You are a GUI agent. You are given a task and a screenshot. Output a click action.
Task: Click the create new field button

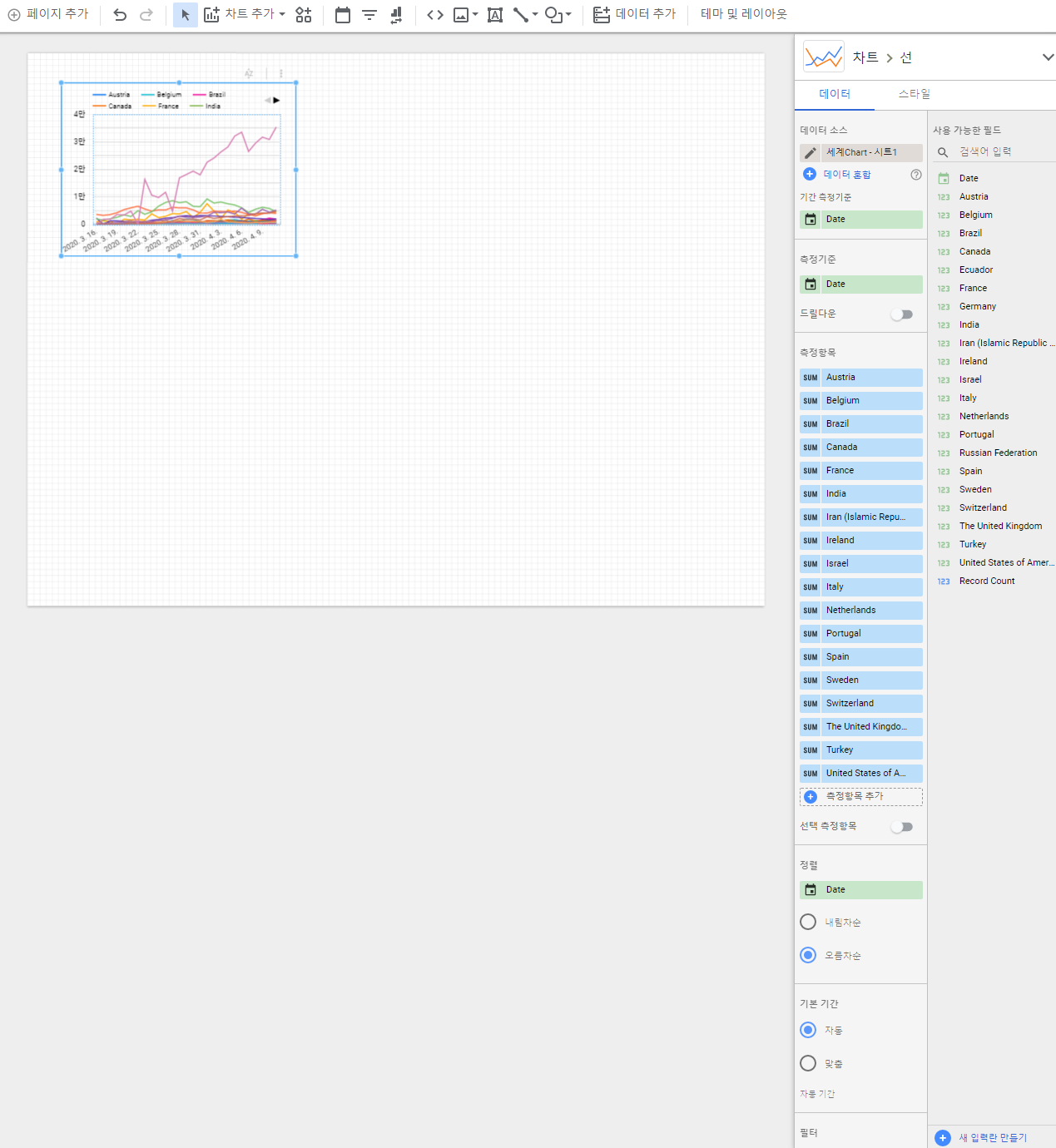click(x=982, y=1138)
